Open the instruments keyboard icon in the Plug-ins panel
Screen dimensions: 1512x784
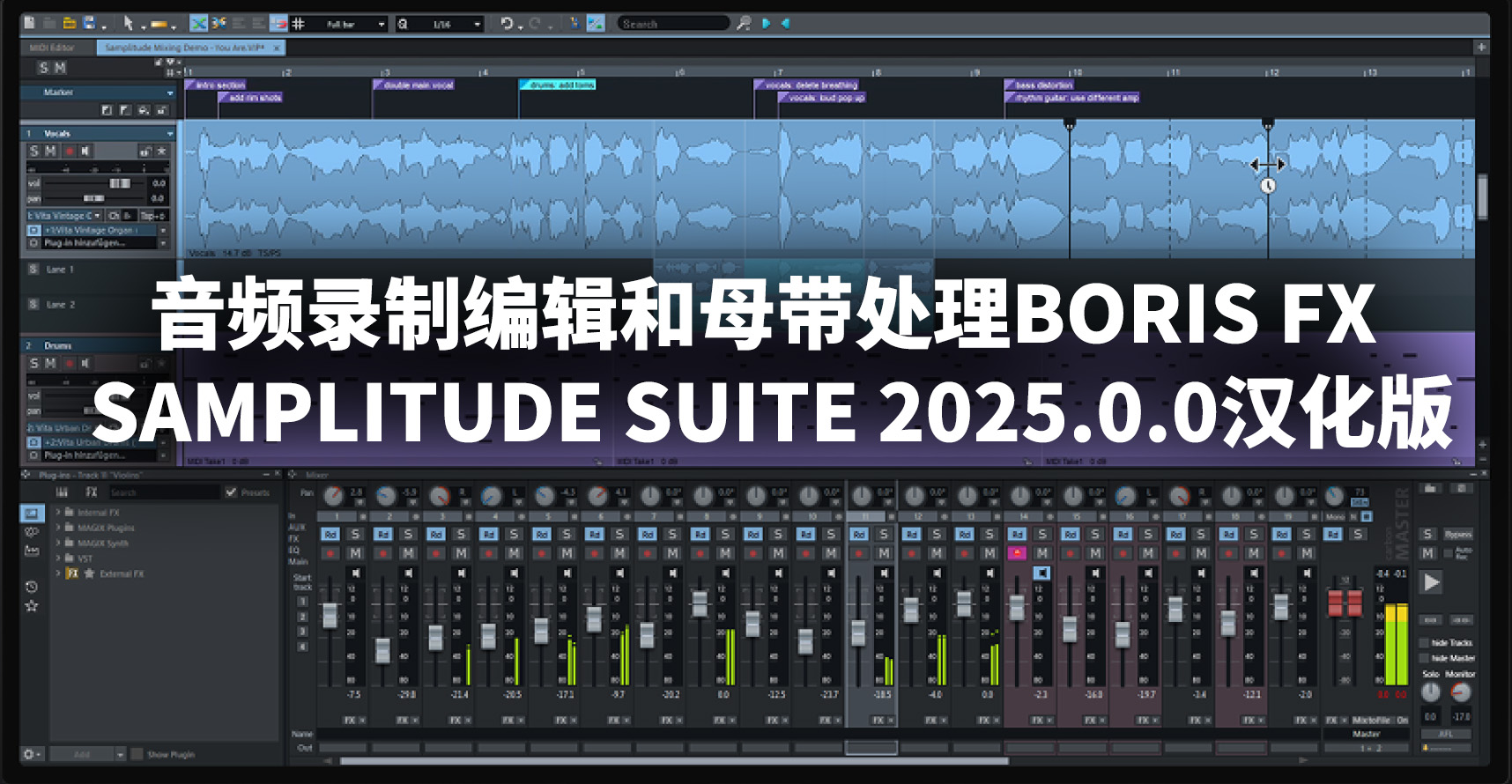pyautogui.click(x=61, y=492)
